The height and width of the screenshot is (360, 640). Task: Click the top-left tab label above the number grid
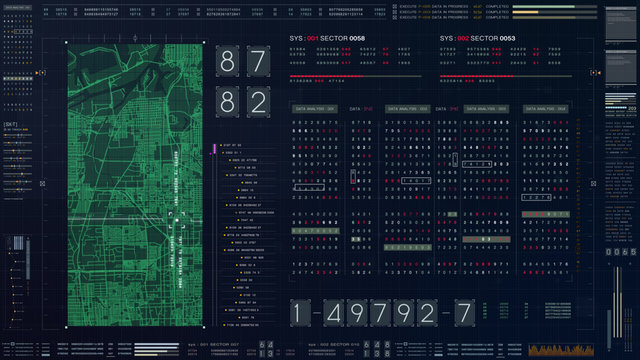click(18, 7)
